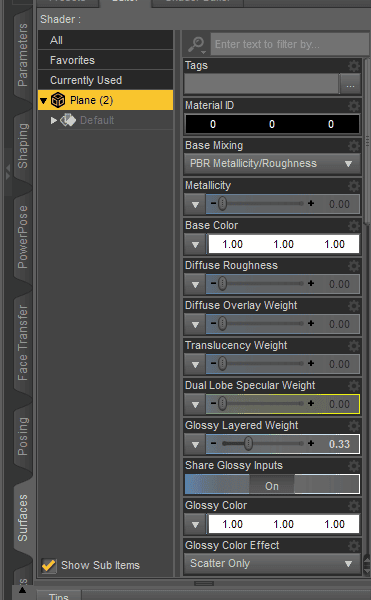Decrease Glossy Layered Weight with minus icon
This screenshot has height=600, width=371.
coord(213,443)
